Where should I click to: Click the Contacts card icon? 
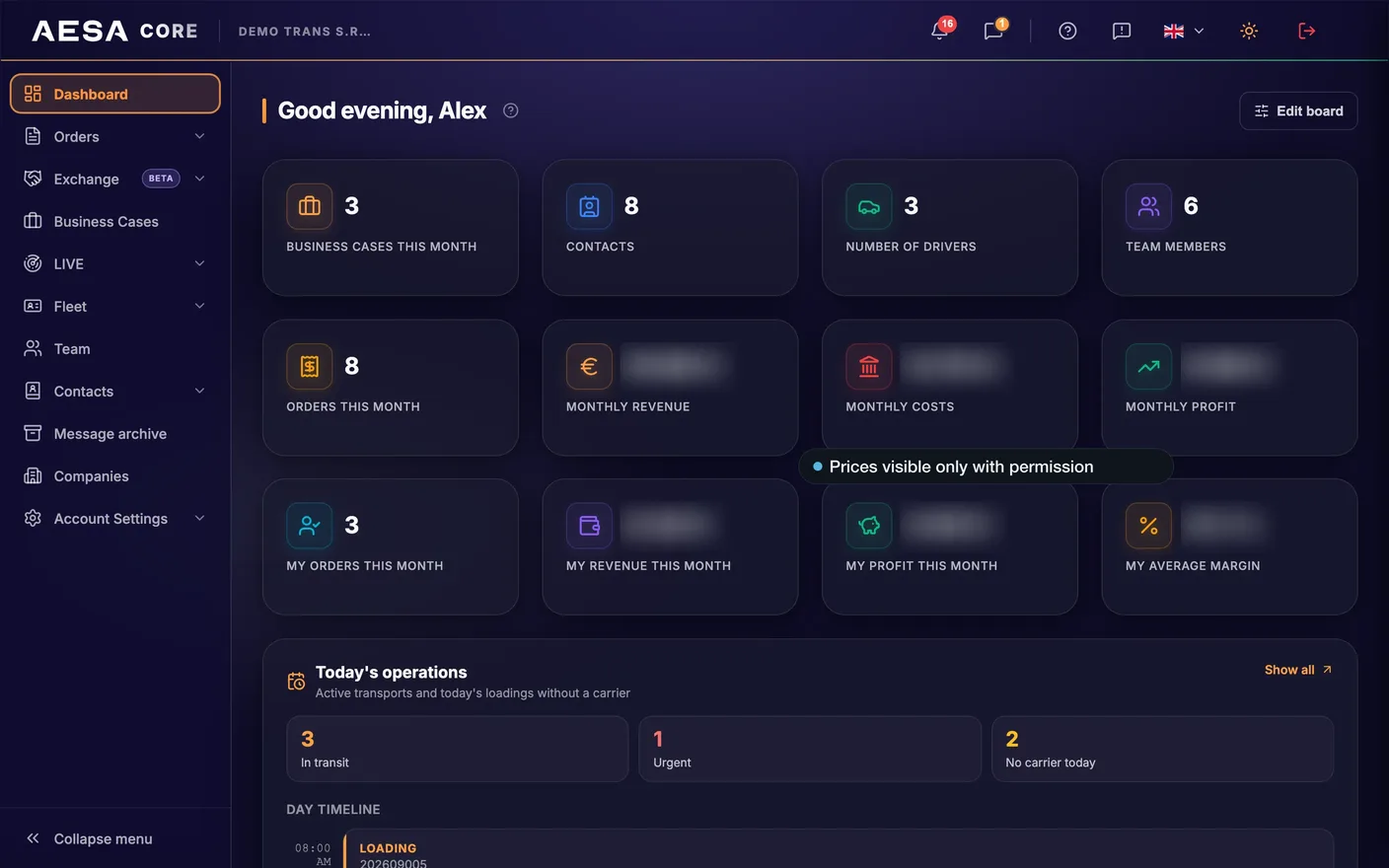pos(589,206)
